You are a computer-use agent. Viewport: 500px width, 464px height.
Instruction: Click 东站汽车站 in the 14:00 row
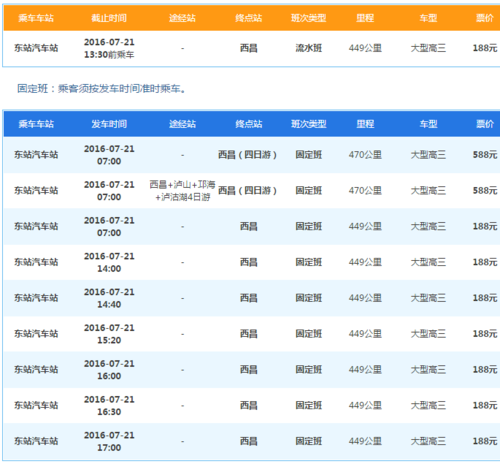(36, 262)
